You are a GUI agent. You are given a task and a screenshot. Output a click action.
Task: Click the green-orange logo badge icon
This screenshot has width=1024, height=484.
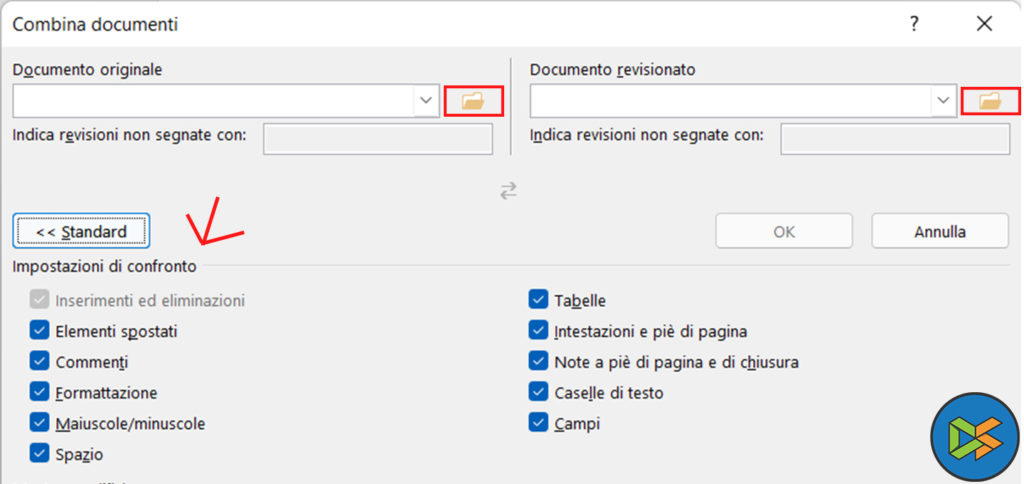(973, 438)
